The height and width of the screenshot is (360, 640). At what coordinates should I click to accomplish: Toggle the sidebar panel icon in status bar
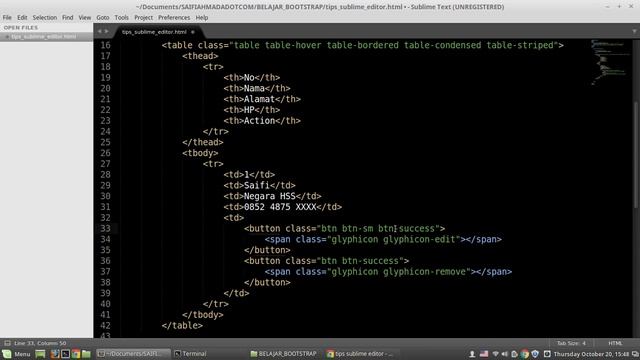tap(7, 343)
